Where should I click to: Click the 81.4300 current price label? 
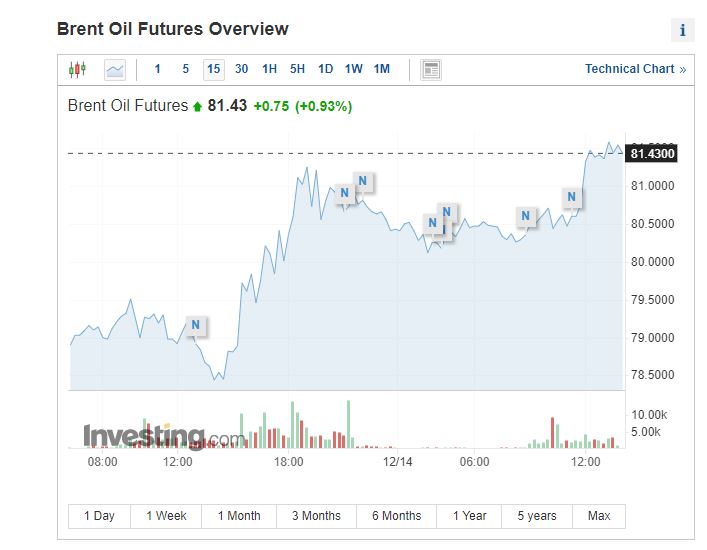tap(653, 153)
